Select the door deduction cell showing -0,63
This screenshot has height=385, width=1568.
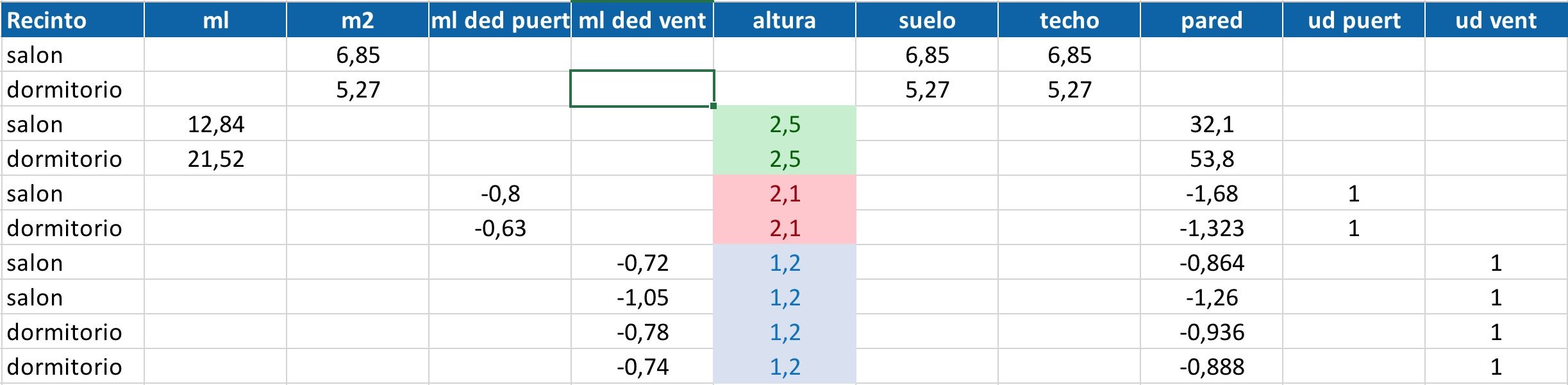500,228
